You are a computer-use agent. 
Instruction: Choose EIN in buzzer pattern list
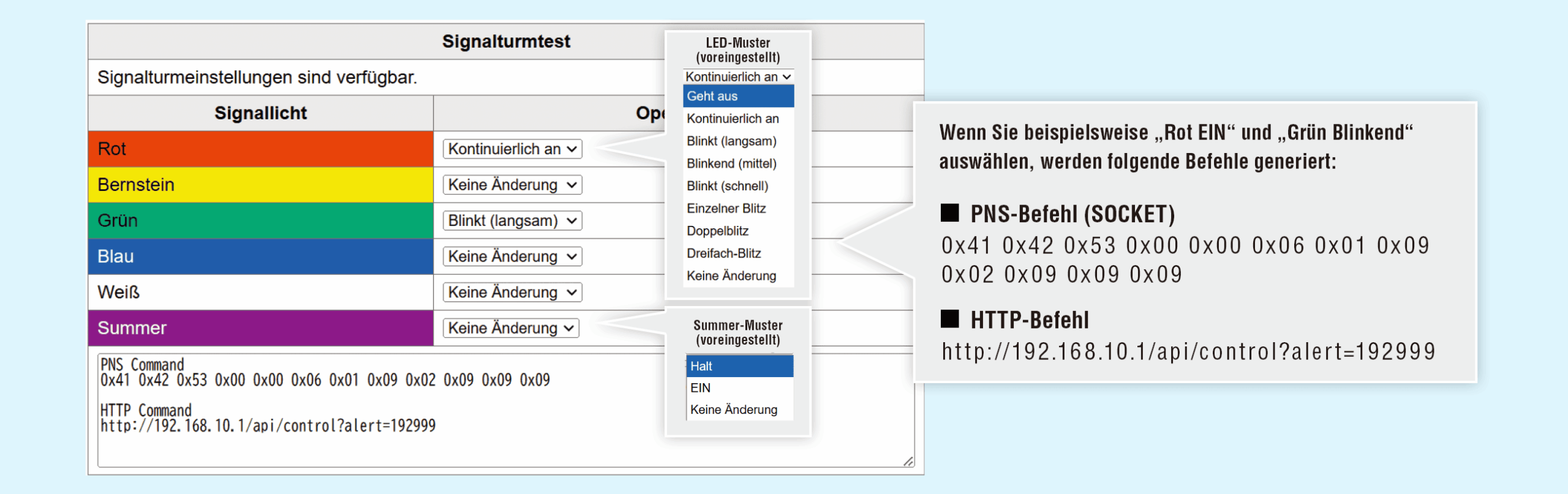coord(739,387)
